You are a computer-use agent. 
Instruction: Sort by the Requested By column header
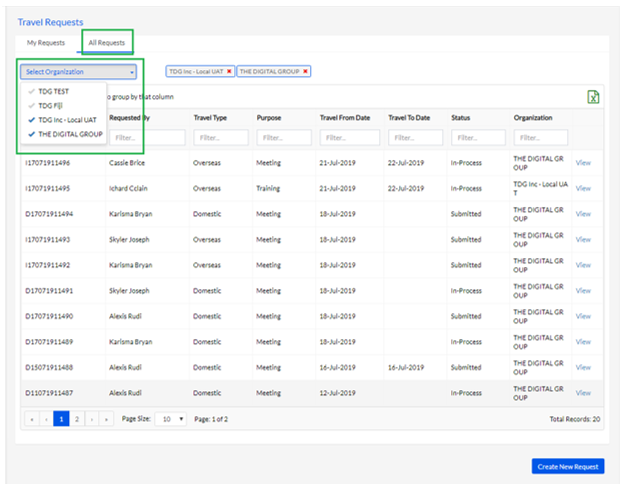(129, 118)
